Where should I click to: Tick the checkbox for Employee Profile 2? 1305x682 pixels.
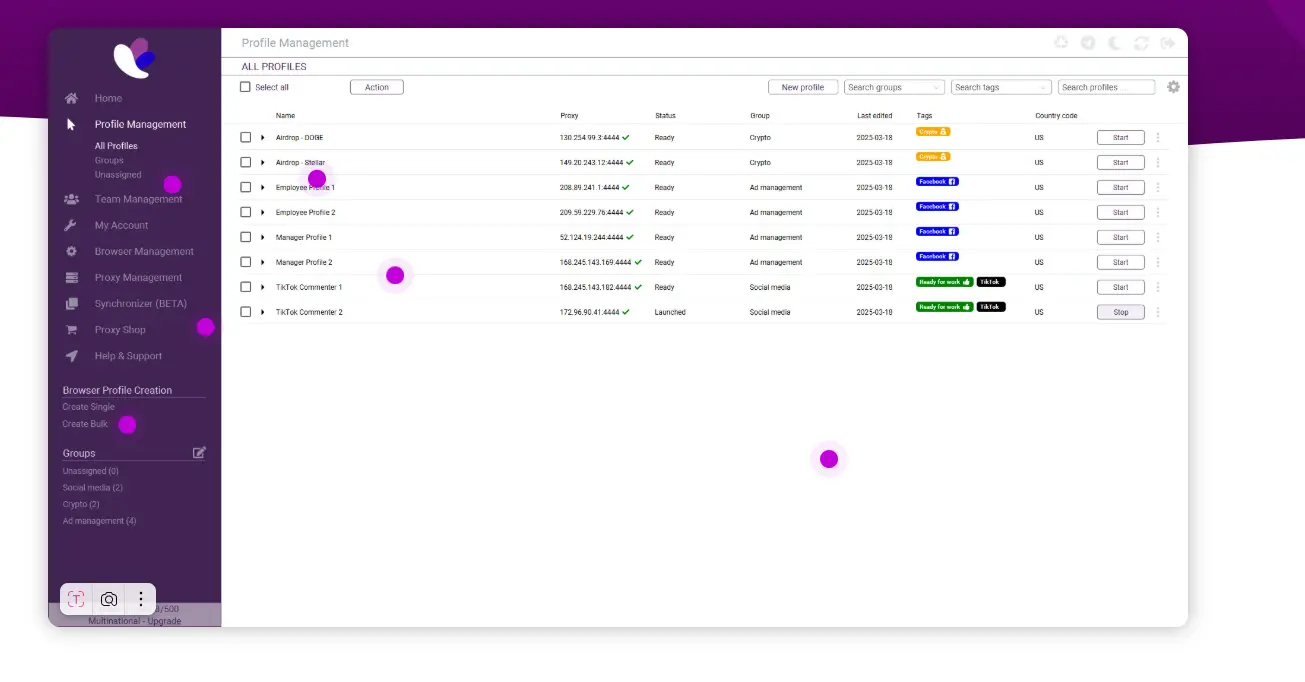pos(245,213)
